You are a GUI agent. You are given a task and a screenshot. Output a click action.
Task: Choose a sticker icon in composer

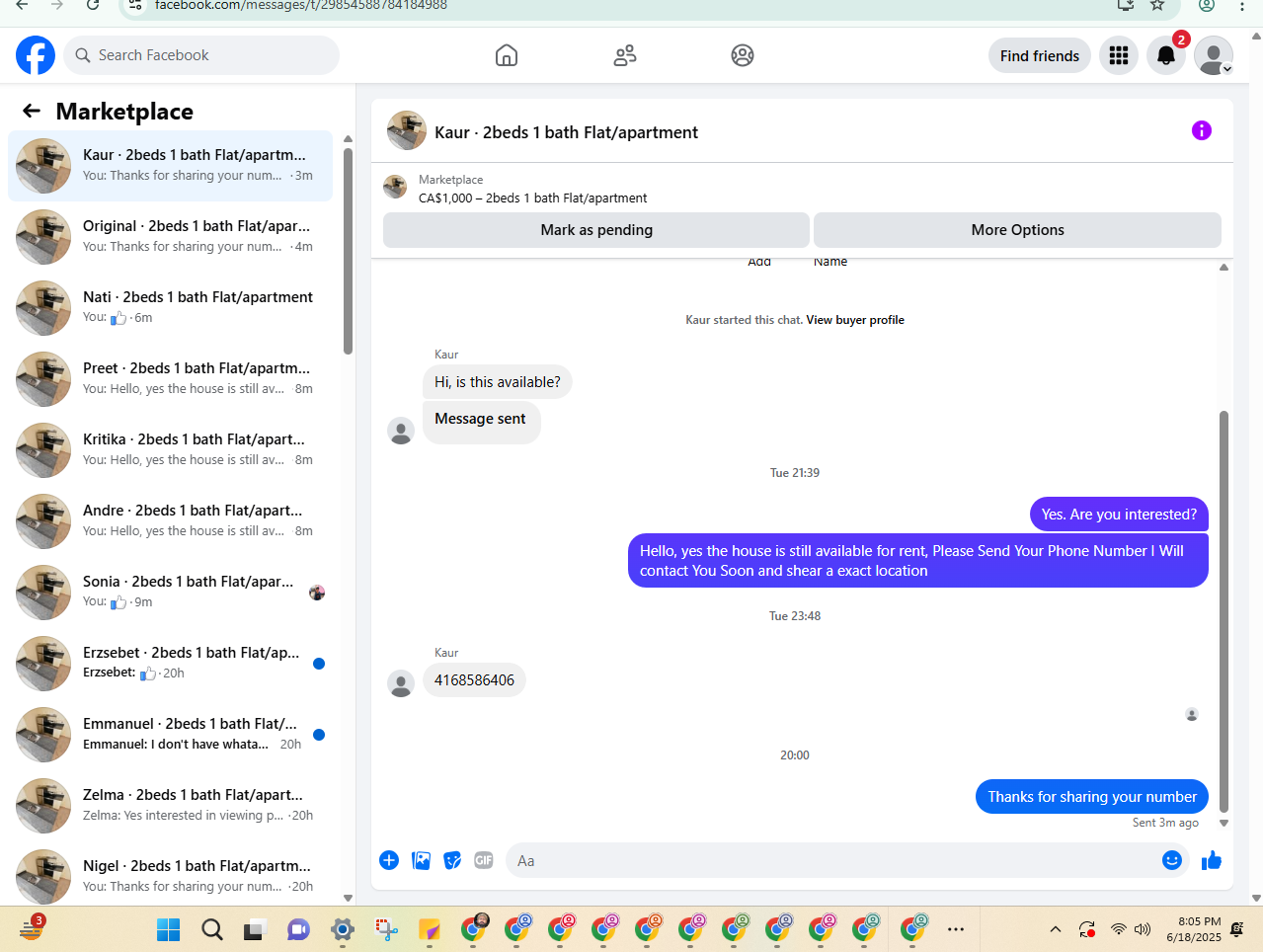[x=452, y=860]
